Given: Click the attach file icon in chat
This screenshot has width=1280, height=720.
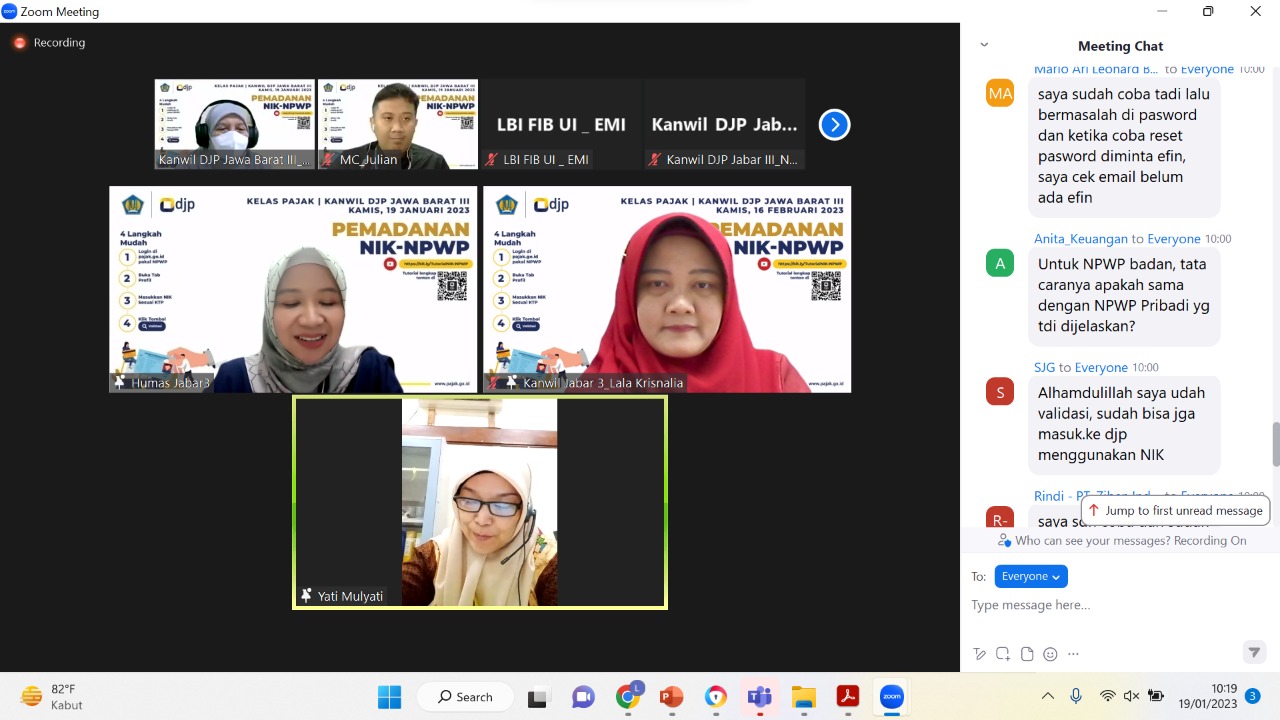Looking at the screenshot, I should [1027, 654].
